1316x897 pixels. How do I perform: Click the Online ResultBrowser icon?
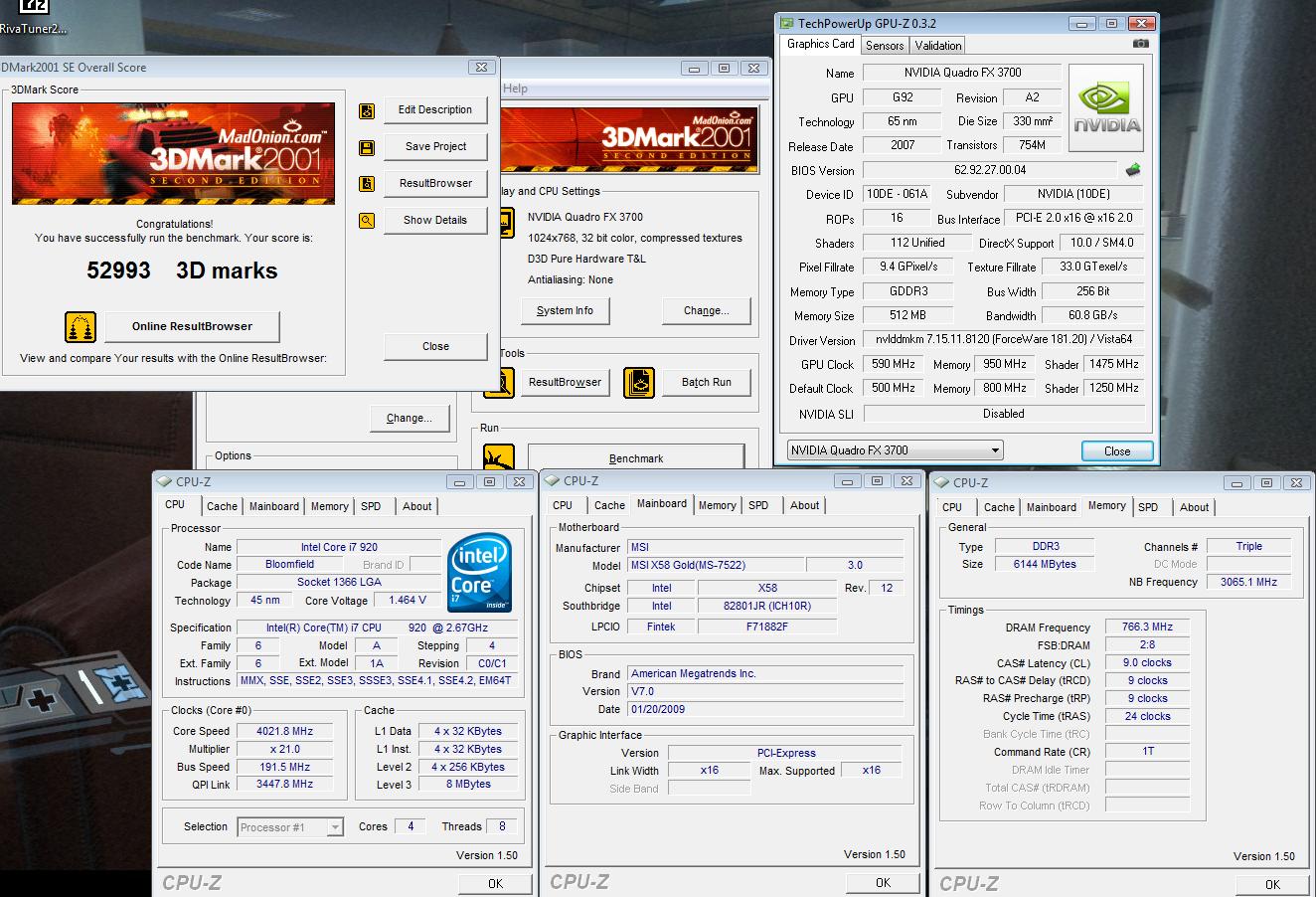click(81, 326)
